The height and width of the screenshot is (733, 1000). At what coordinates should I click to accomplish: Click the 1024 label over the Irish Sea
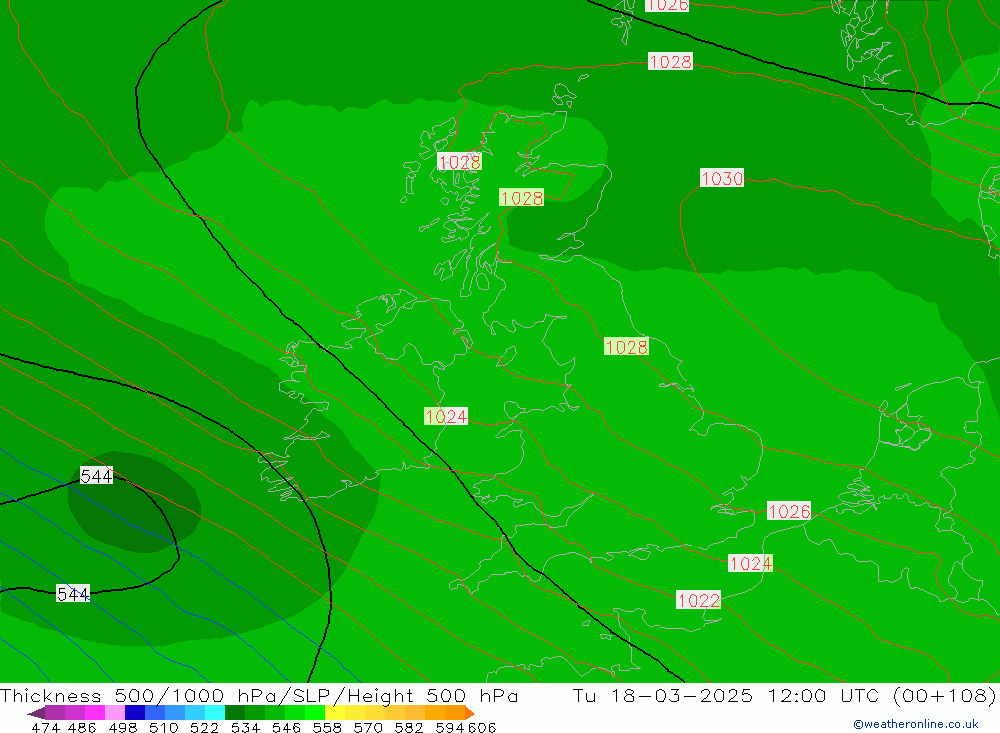[446, 417]
